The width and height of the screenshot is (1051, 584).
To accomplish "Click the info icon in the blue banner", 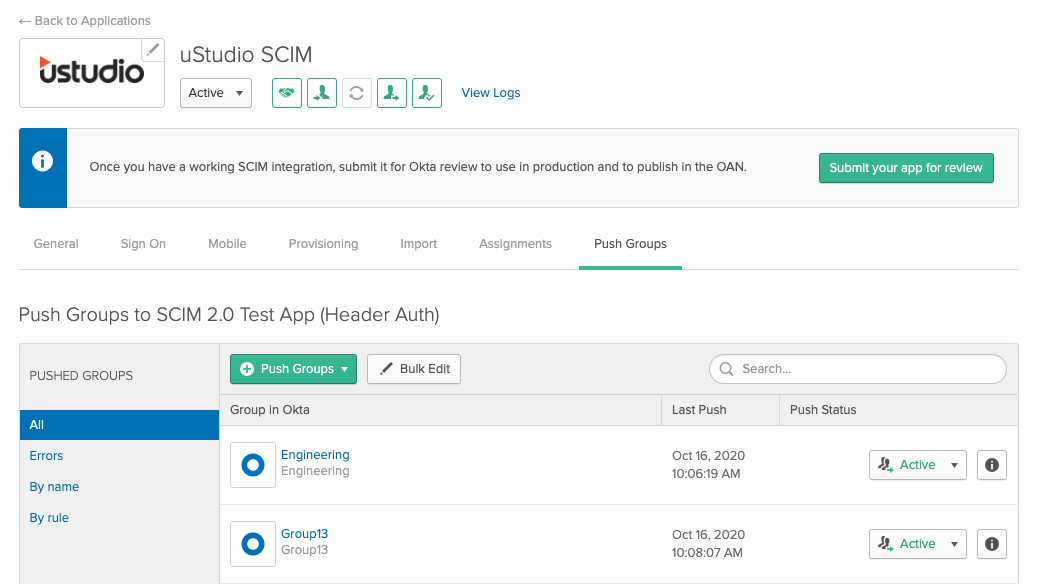I will pyautogui.click(x=42, y=162).
